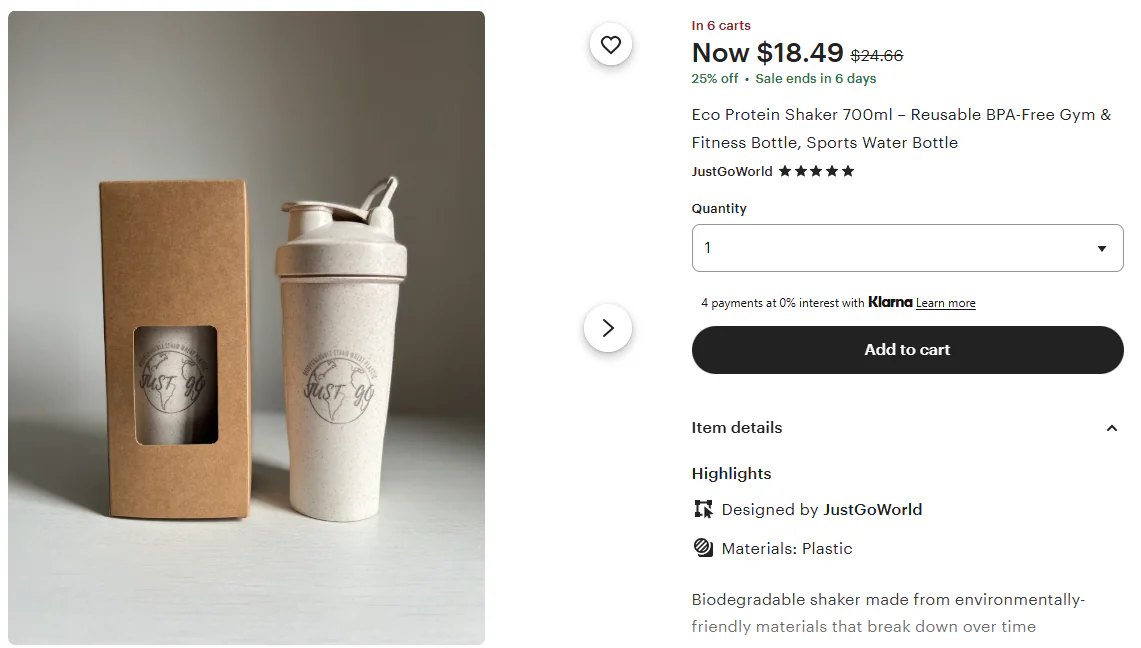The width and height of the screenshot is (1141, 648).
Task: Open the Quantity dropdown
Action: [907, 247]
